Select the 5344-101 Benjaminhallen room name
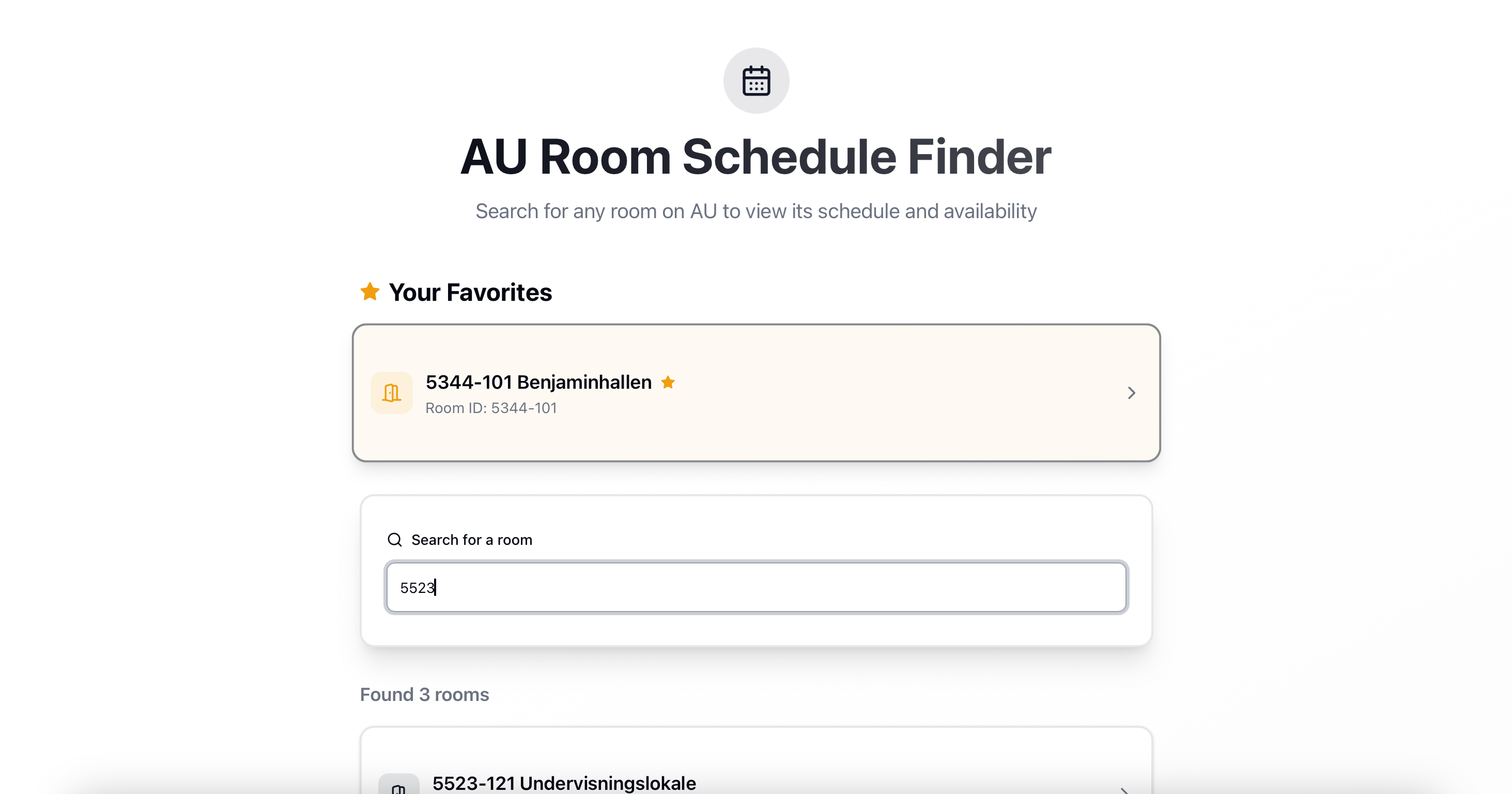Image resolution: width=1512 pixels, height=794 pixels. point(538,383)
